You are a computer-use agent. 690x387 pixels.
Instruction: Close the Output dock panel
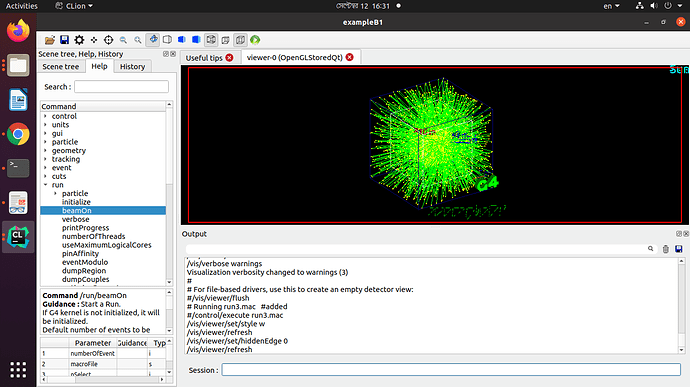(686, 234)
